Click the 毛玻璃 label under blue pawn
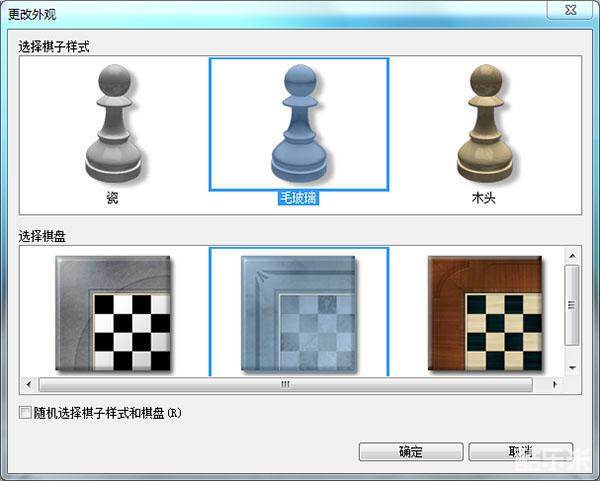The image size is (600, 481). click(298, 198)
